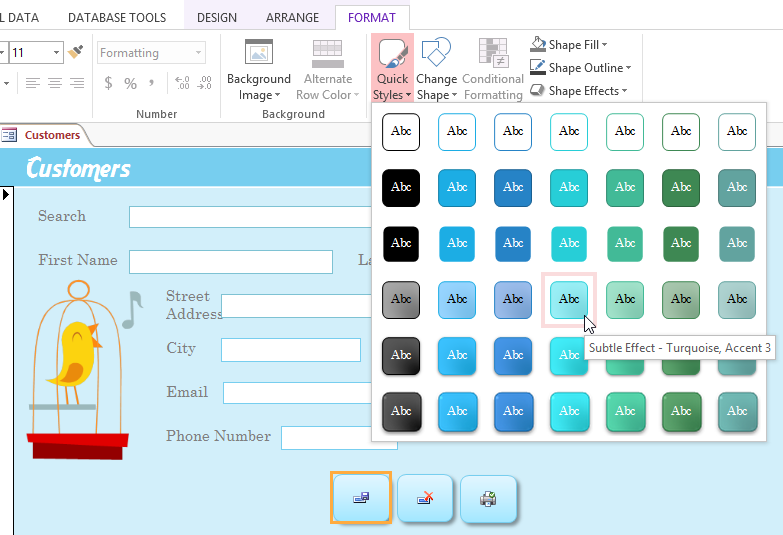The image size is (783, 535).
Task: Align text left
Action: [x=33, y=83]
